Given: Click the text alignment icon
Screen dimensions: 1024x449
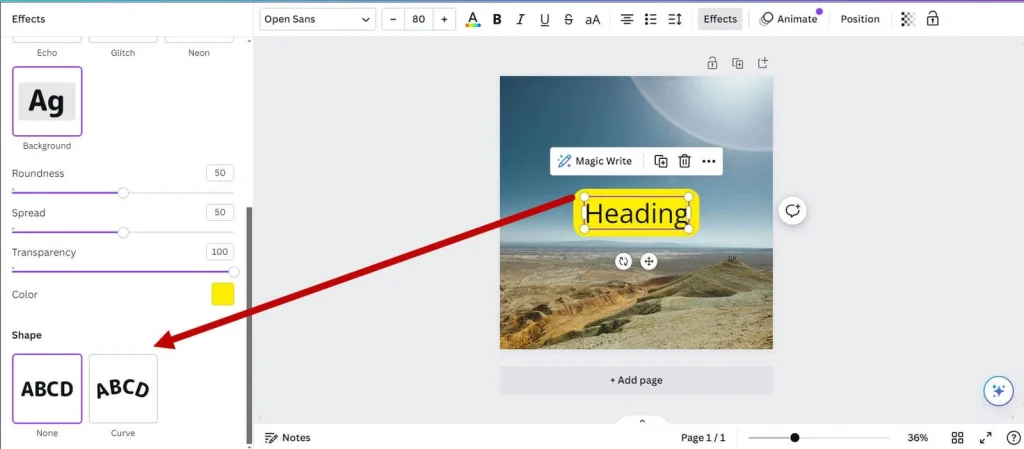Looking at the screenshot, I should click(627, 19).
